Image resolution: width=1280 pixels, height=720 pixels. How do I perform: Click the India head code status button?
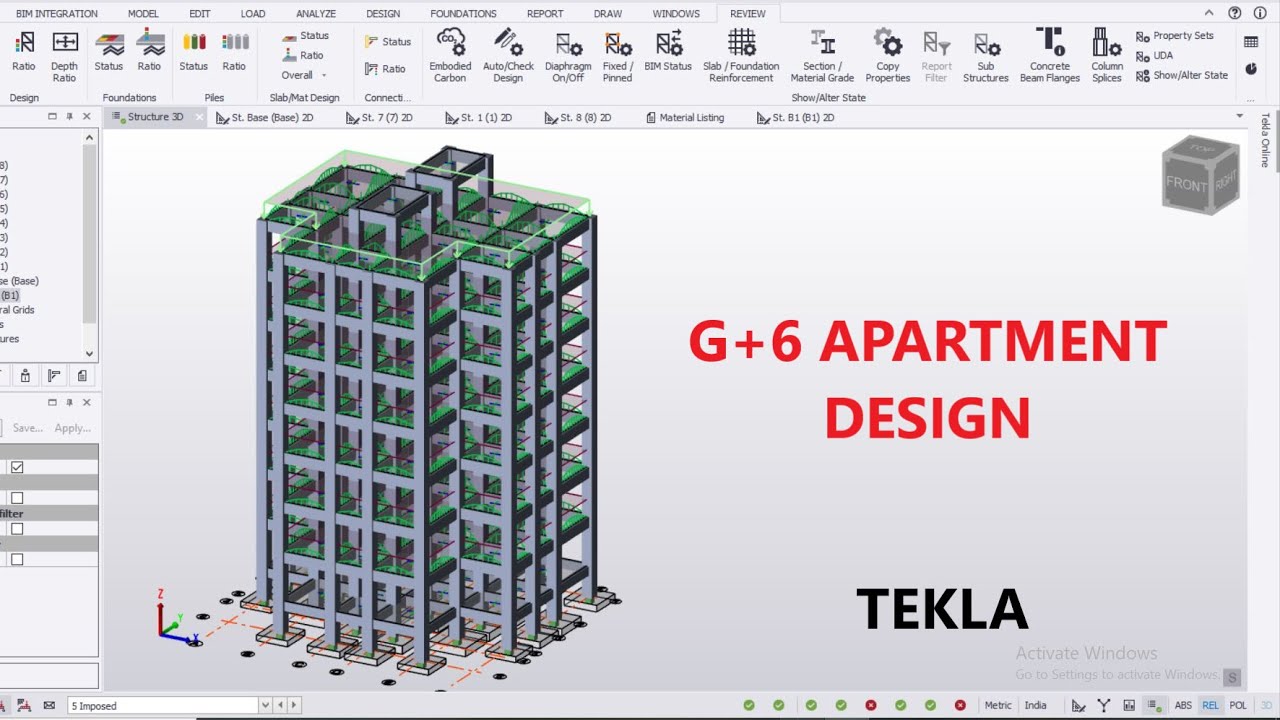[x=1035, y=706]
